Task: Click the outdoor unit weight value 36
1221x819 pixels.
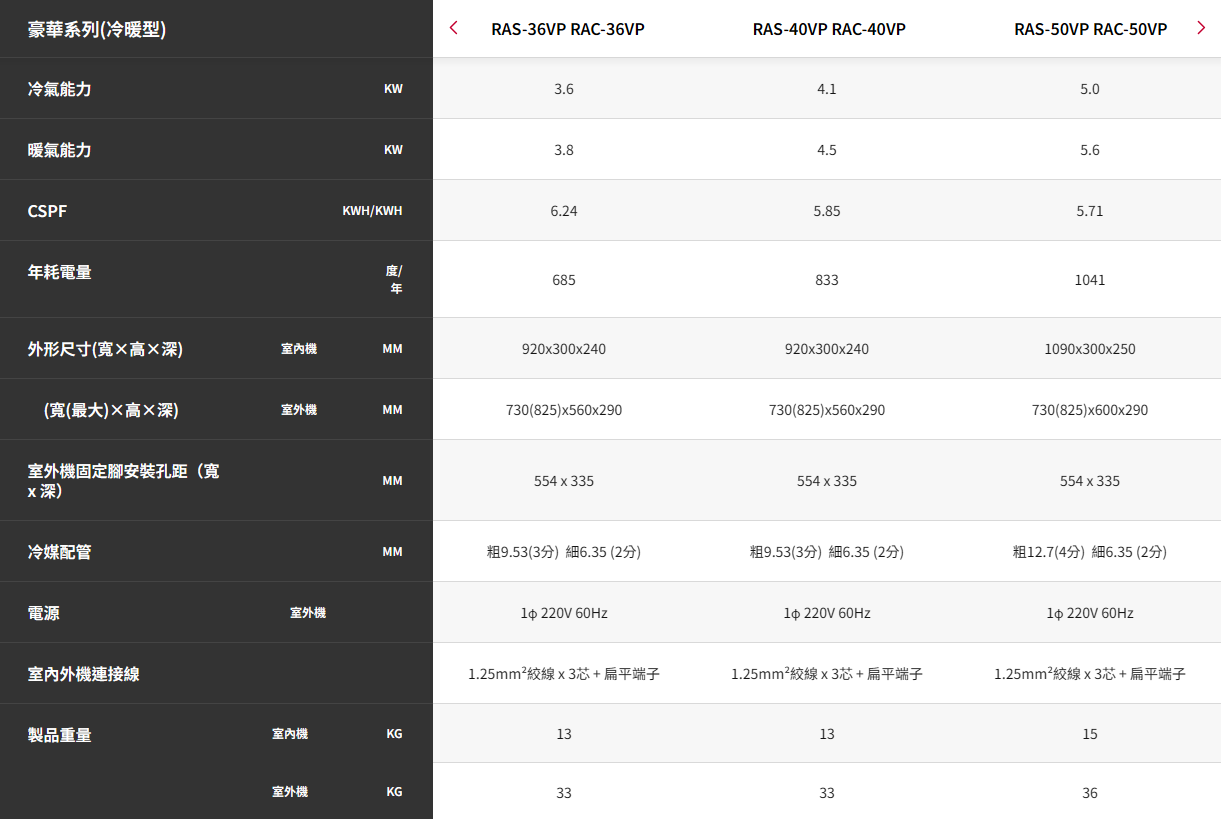Action: pos(1090,793)
